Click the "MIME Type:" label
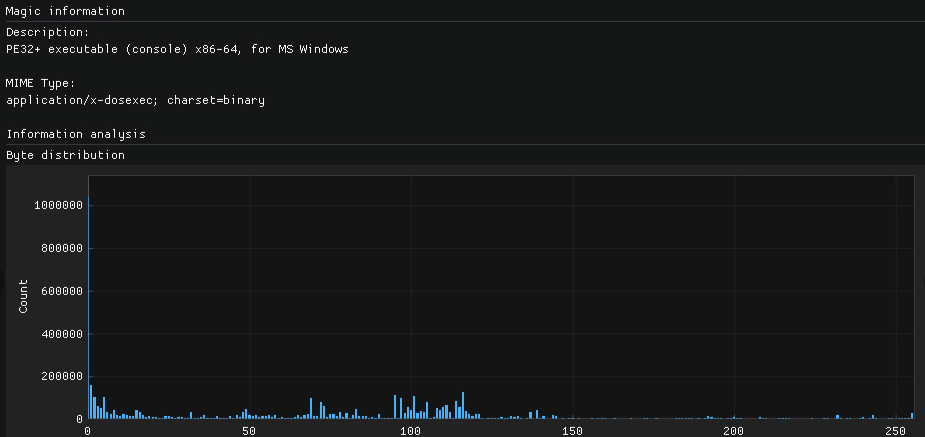Image resolution: width=925 pixels, height=437 pixels. pyautogui.click(x=41, y=83)
